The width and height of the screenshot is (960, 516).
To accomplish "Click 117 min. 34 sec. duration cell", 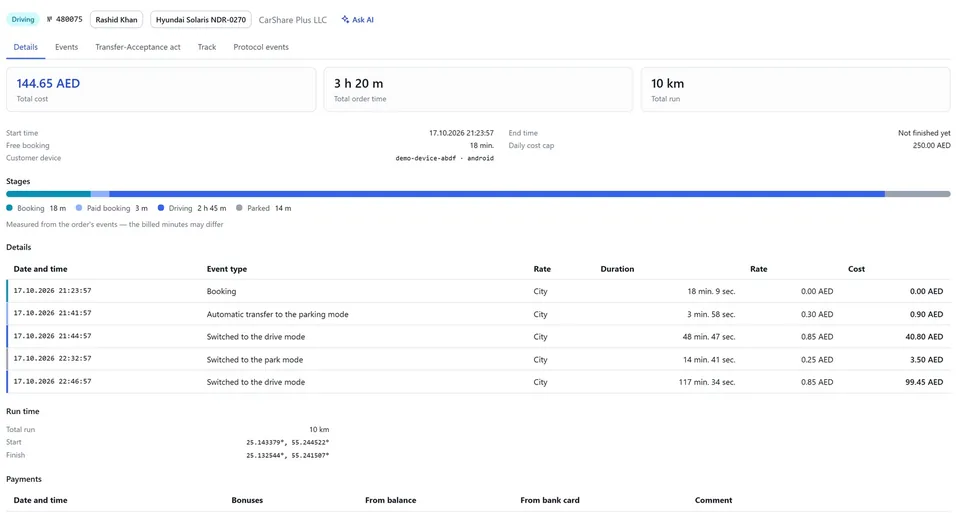I will coord(707,382).
